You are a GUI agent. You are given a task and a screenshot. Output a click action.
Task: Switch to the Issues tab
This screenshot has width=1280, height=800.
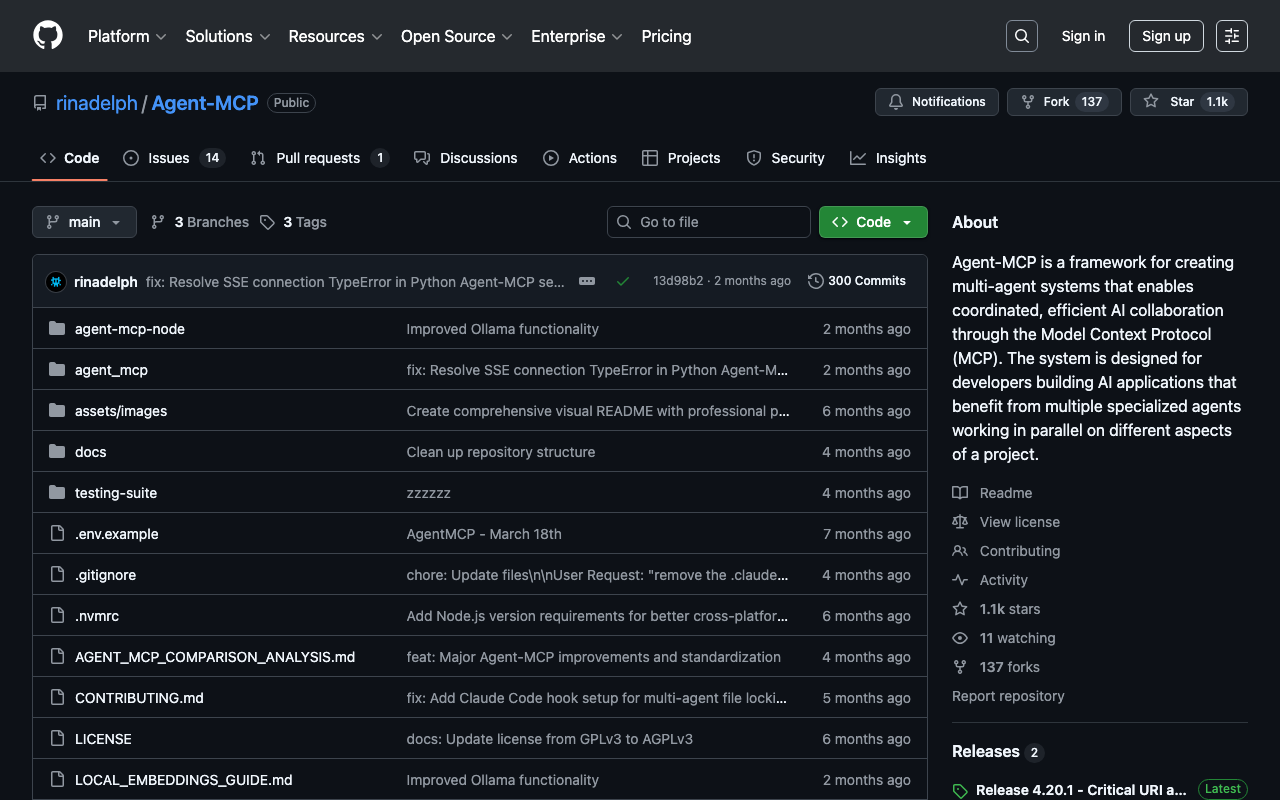[x=168, y=158]
